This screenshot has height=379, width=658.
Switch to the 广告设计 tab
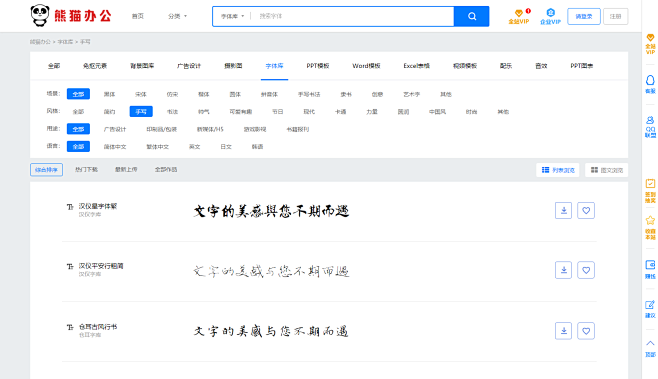189,66
